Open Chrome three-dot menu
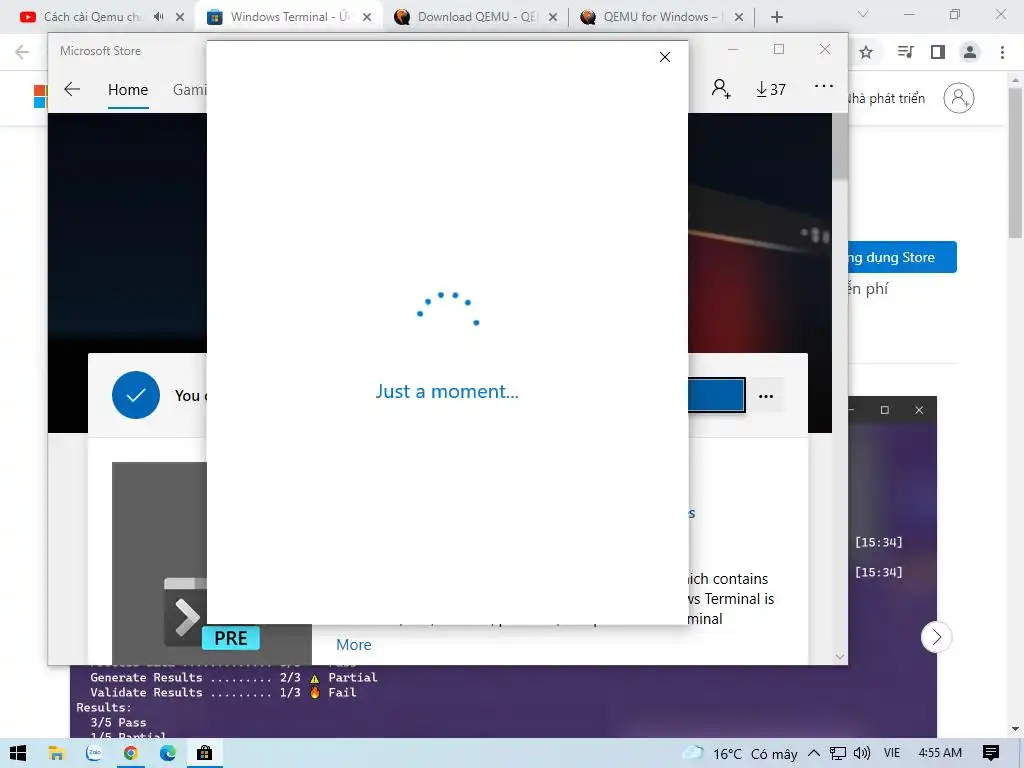Viewport: 1024px width, 768px height. tap(1002, 52)
